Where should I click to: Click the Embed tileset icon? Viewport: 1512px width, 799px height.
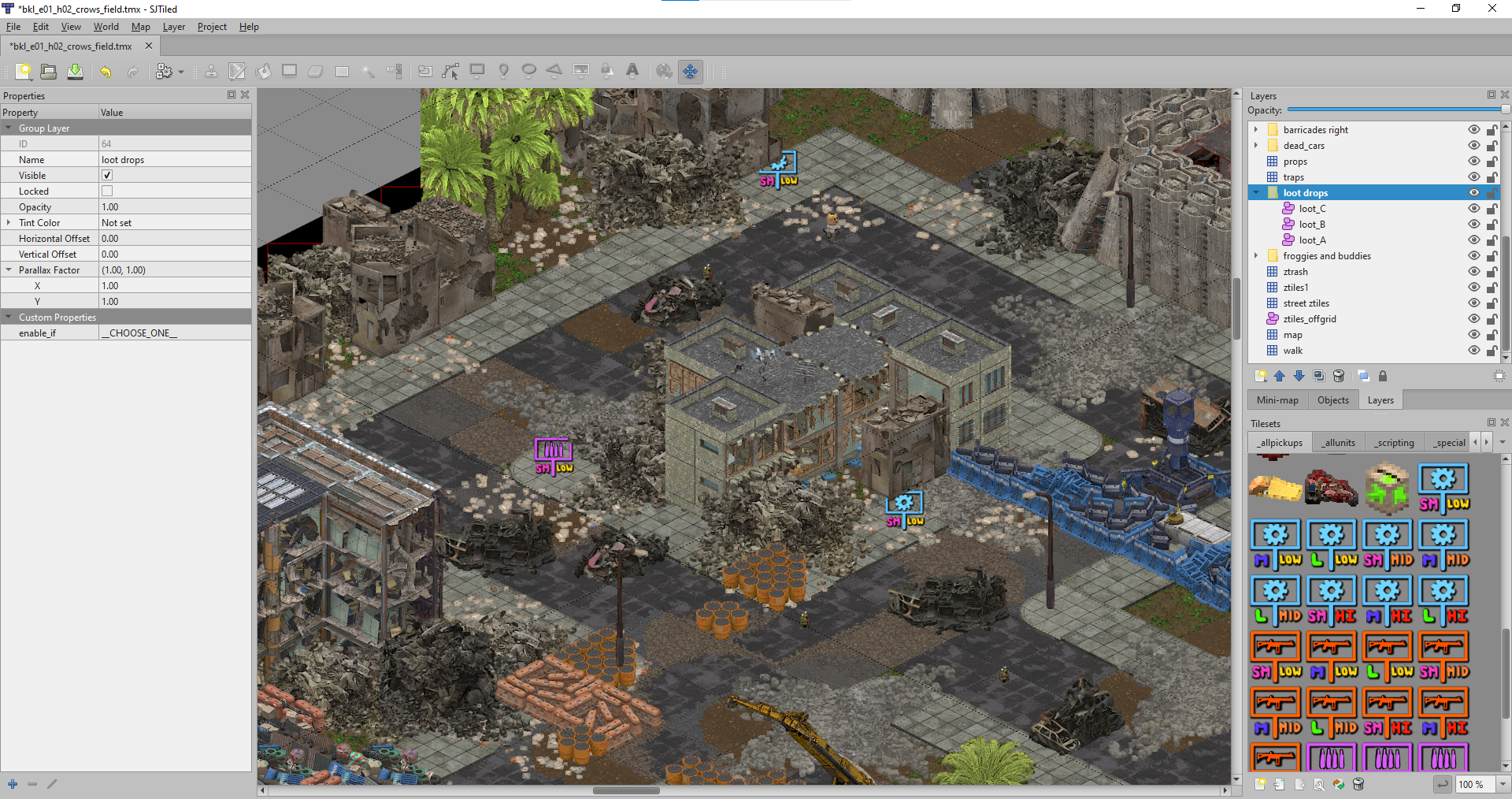tap(1280, 784)
